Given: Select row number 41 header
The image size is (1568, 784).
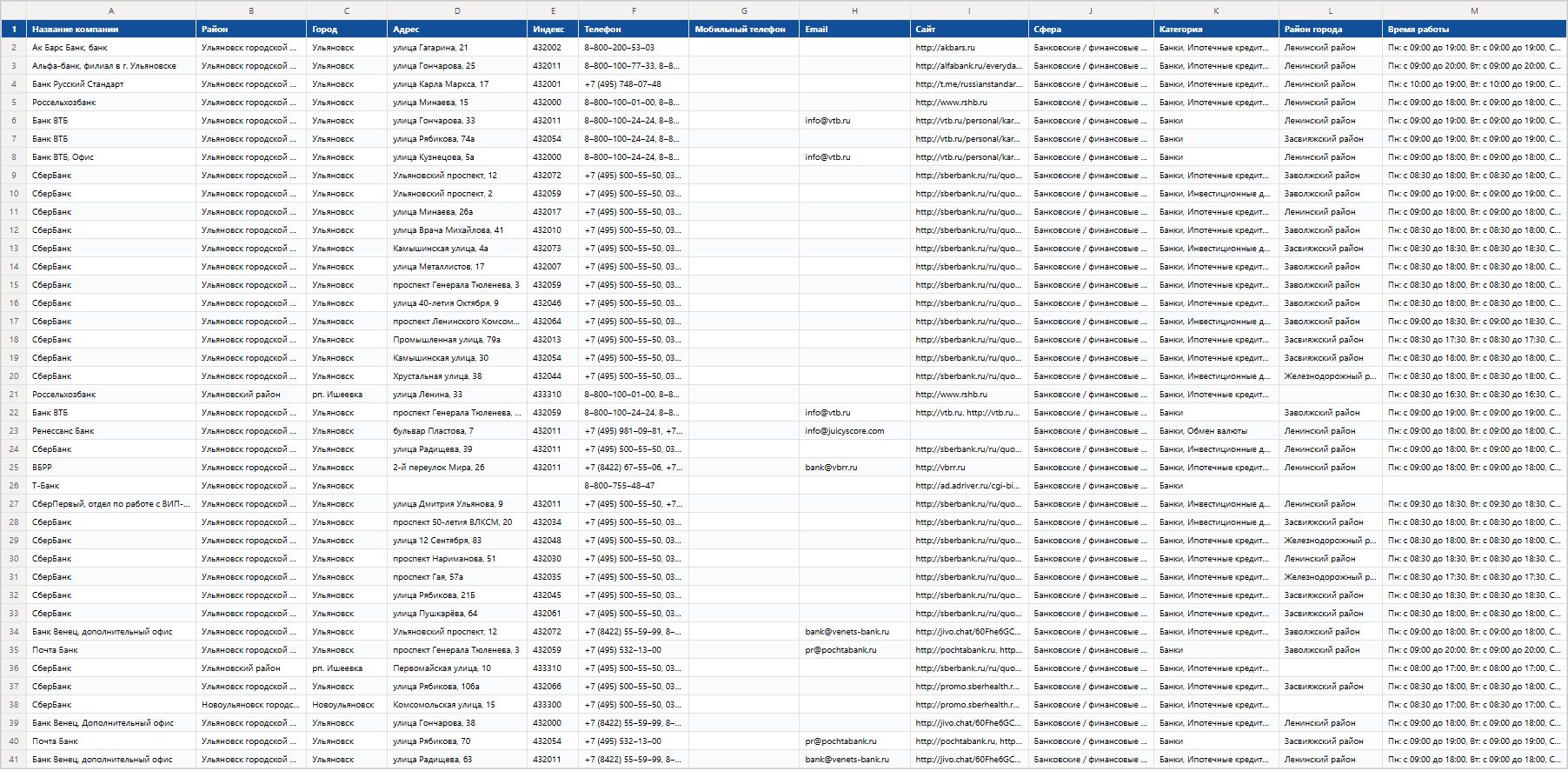Looking at the screenshot, I should click(x=13, y=760).
